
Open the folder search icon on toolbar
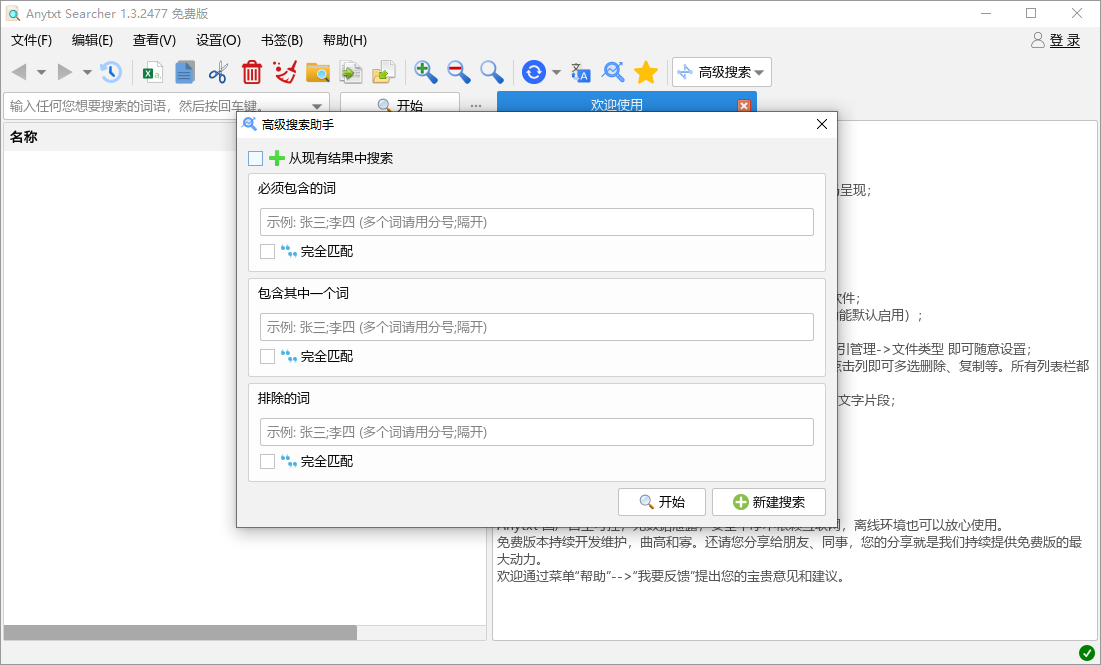[318, 72]
